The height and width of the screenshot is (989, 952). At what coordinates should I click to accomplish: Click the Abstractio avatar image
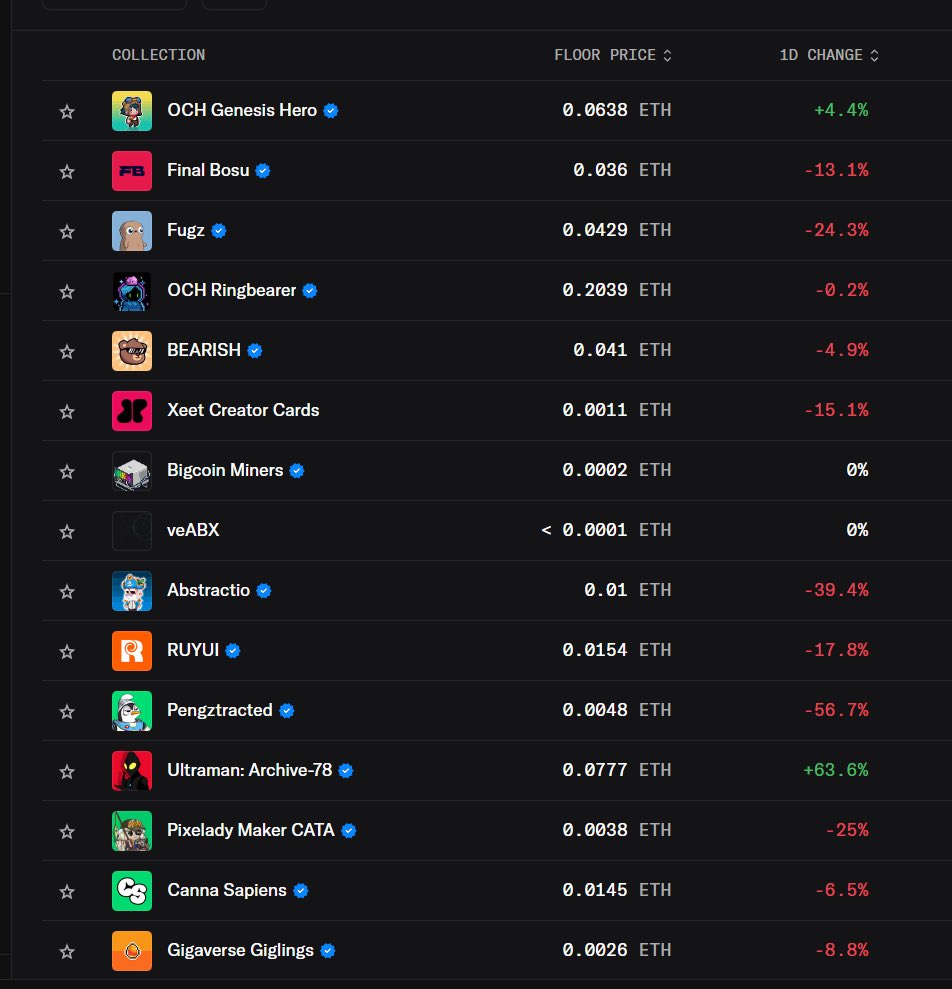(x=132, y=591)
